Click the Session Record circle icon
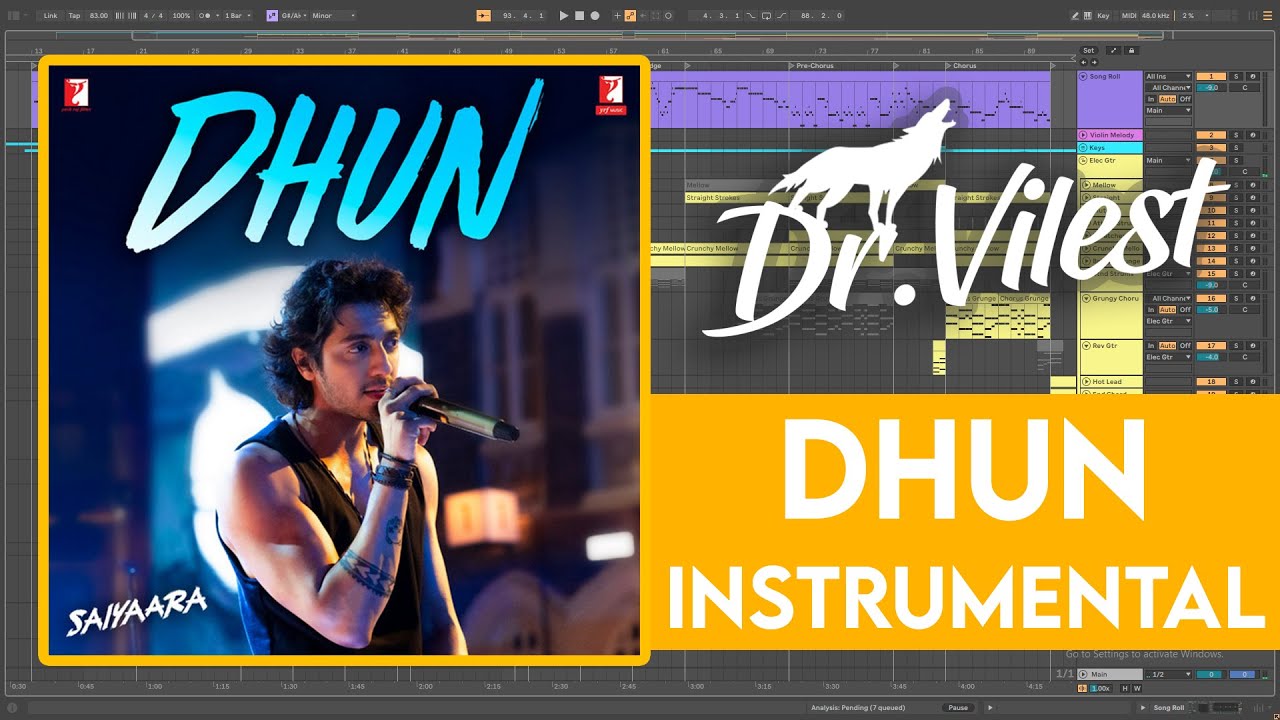The height and width of the screenshot is (720, 1280). pos(668,16)
